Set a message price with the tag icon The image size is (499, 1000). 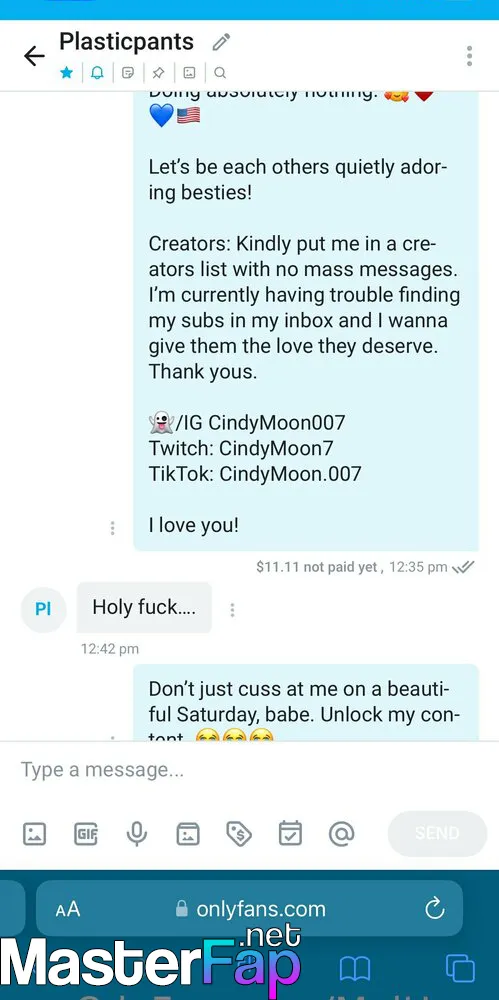(239, 834)
